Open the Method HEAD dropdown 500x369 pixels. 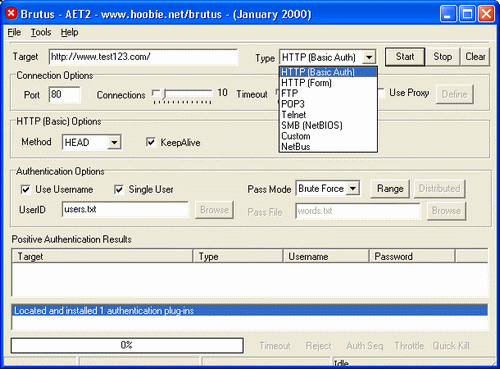pos(114,142)
